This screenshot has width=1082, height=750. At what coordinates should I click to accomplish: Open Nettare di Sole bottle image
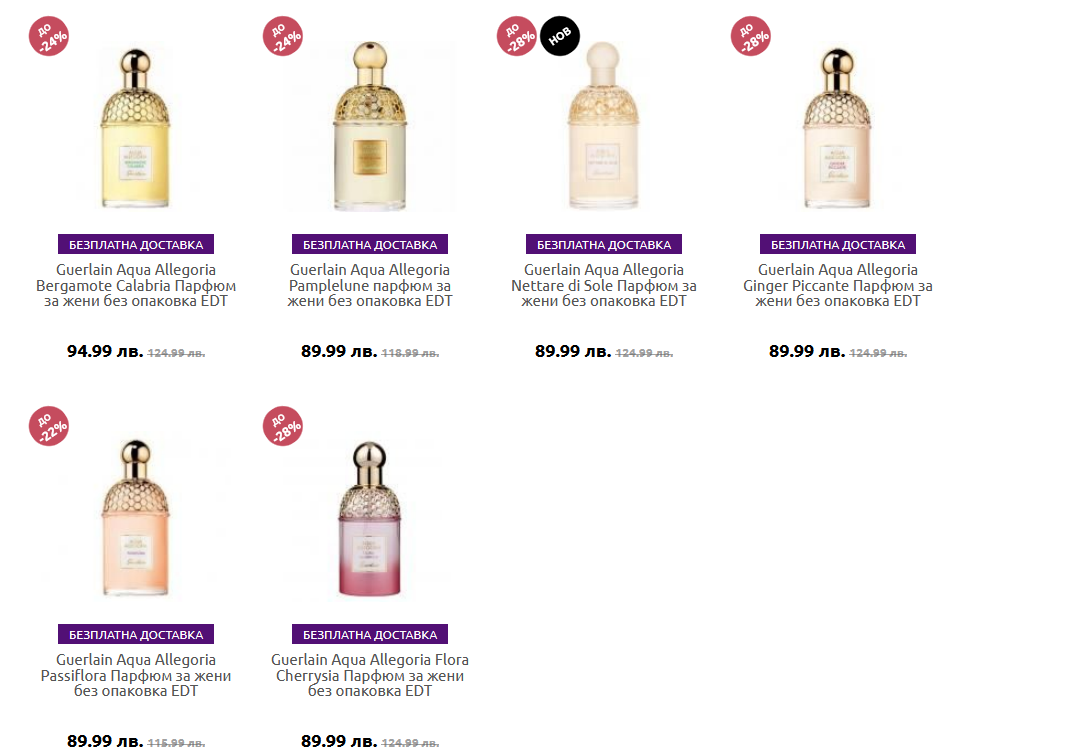pos(603,125)
